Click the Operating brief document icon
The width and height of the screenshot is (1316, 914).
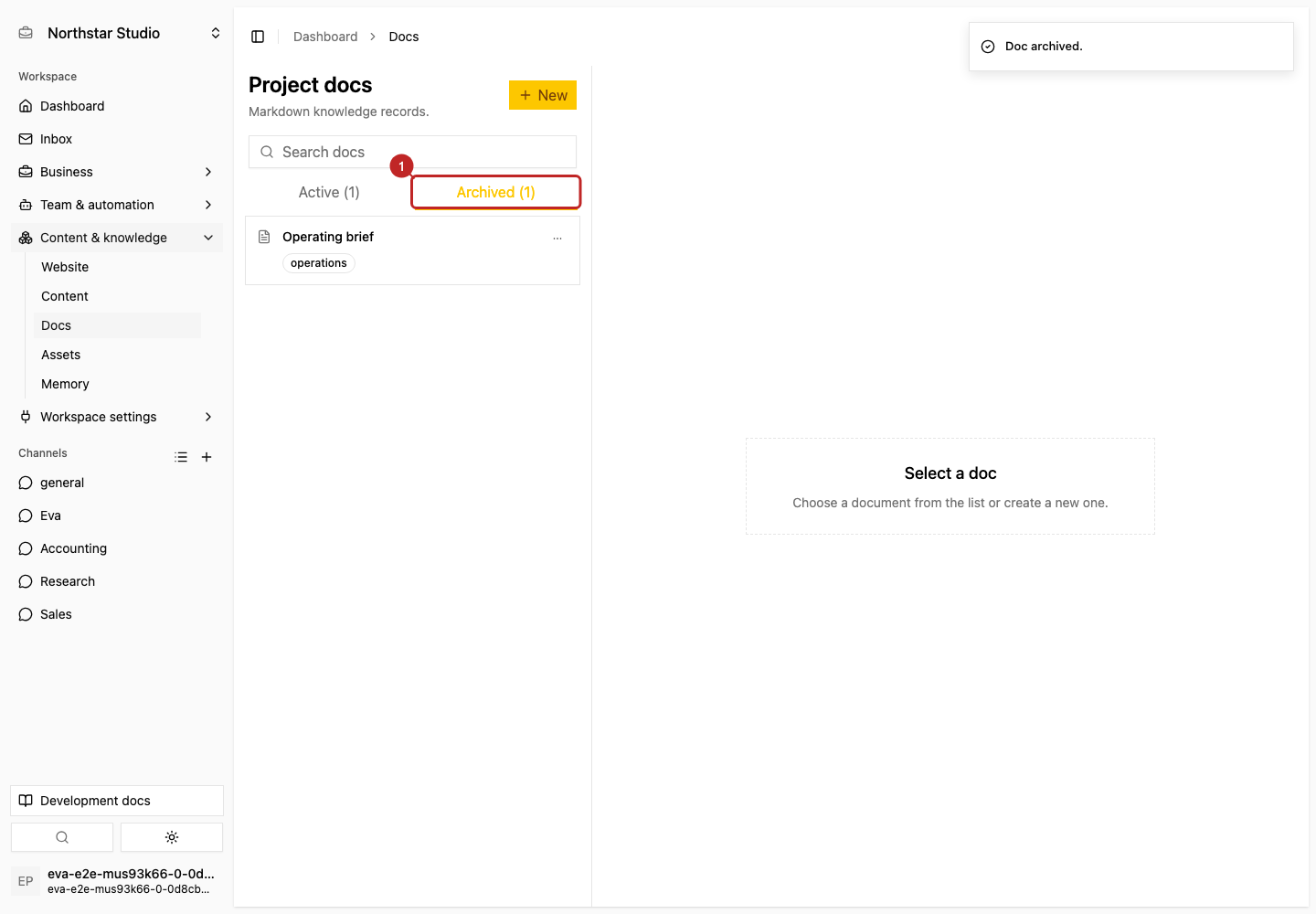pos(264,237)
